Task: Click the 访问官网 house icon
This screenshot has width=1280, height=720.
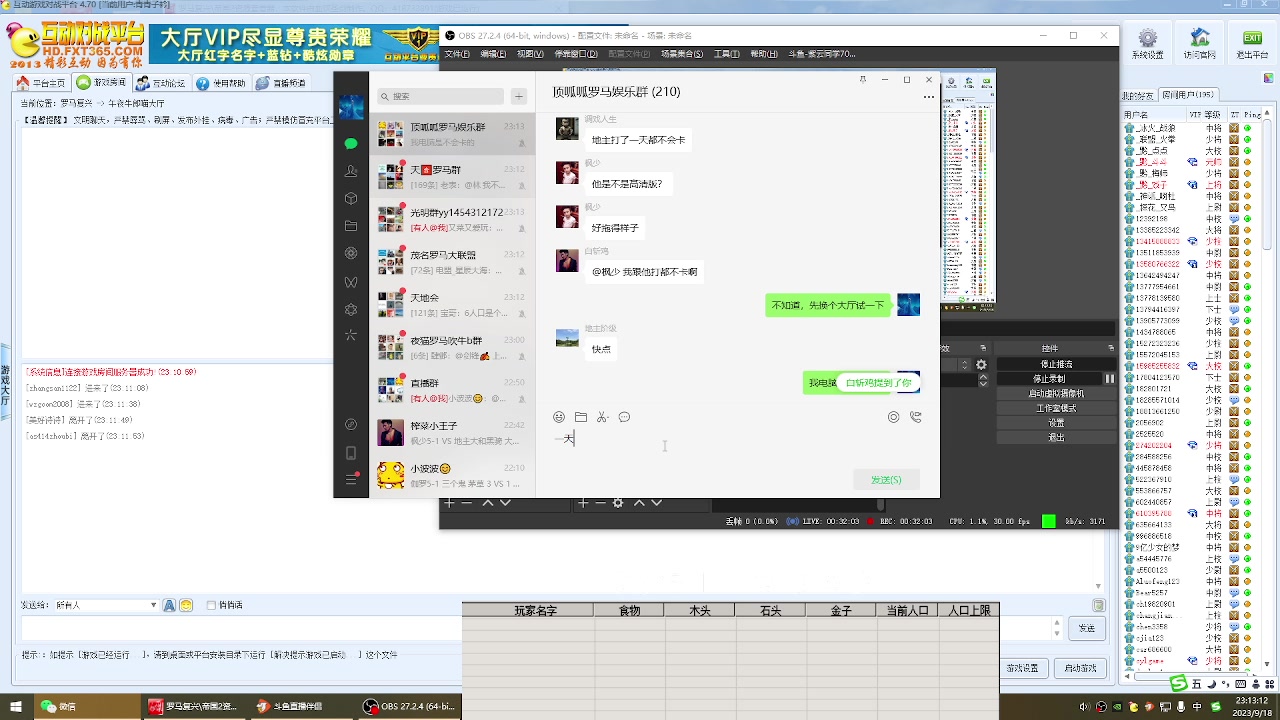Action: coord(1200,37)
